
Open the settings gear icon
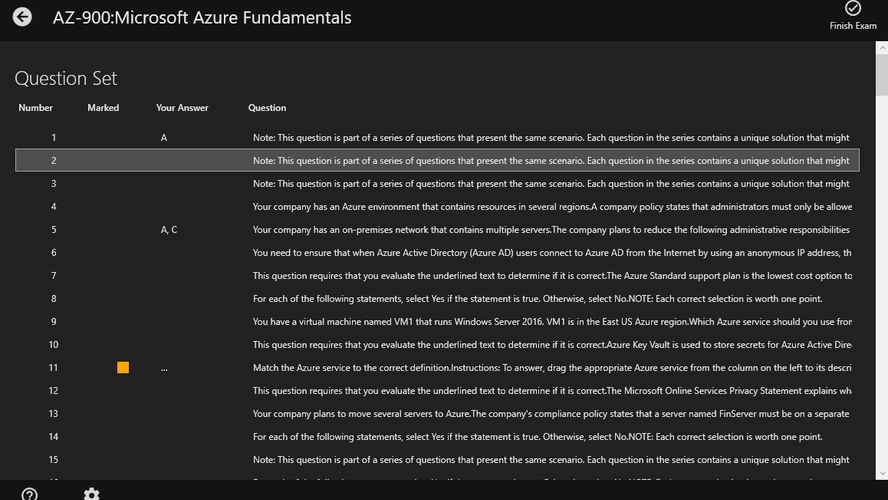(91, 494)
